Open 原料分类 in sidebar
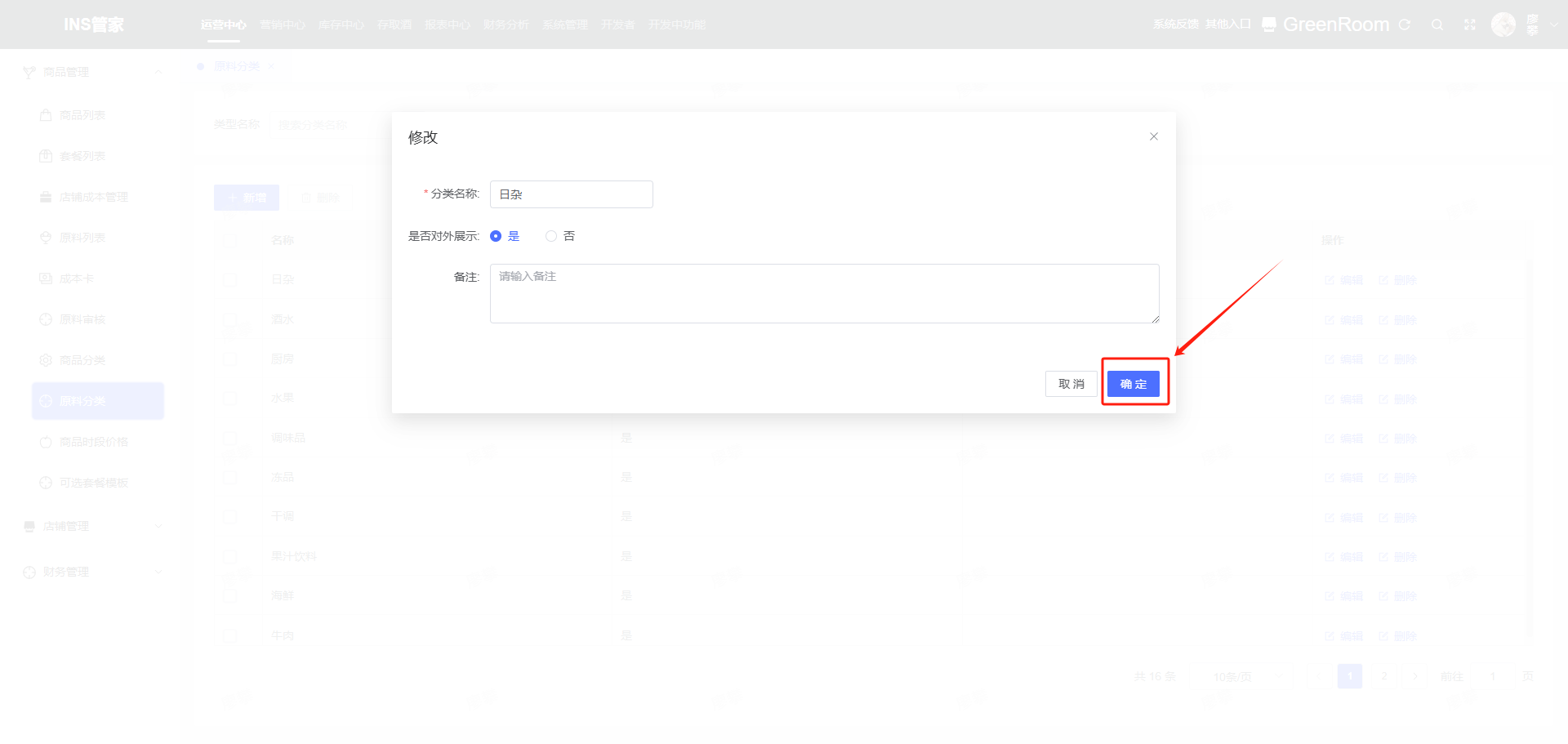This screenshot has height=744, width=1568. point(98,401)
